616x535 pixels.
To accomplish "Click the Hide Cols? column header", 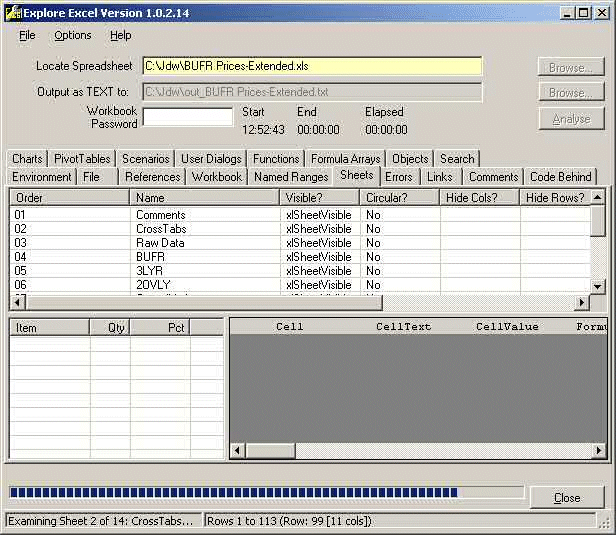I will pyautogui.click(x=480, y=198).
